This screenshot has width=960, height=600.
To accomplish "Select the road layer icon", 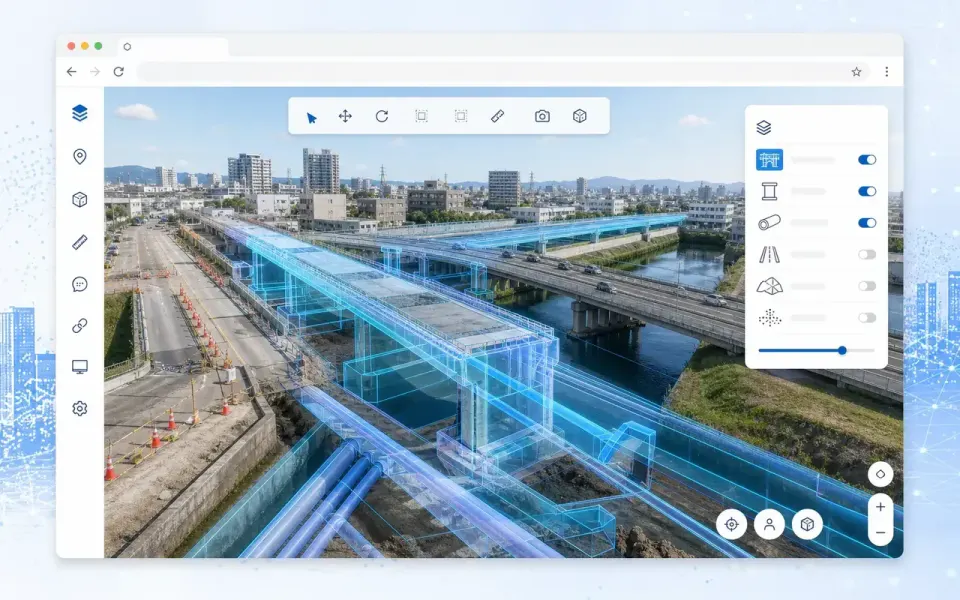I will pyautogui.click(x=770, y=254).
